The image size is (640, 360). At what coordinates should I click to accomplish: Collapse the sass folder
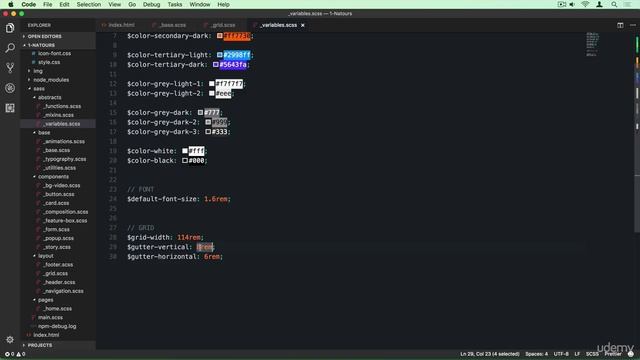point(39,89)
